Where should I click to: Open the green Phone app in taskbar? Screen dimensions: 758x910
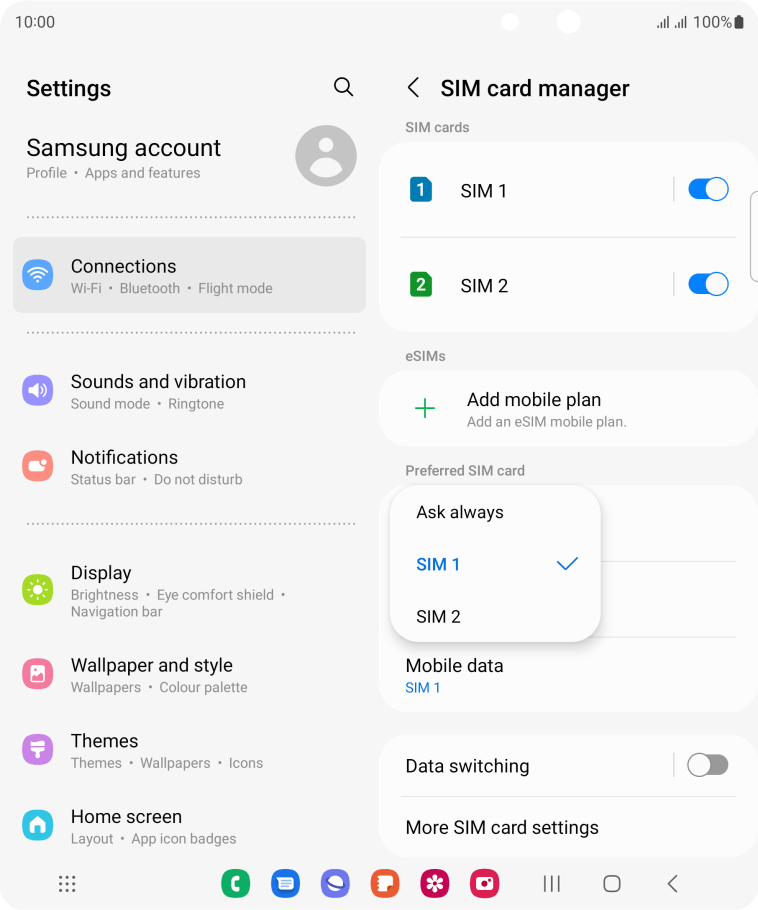[x=236, y=883]
